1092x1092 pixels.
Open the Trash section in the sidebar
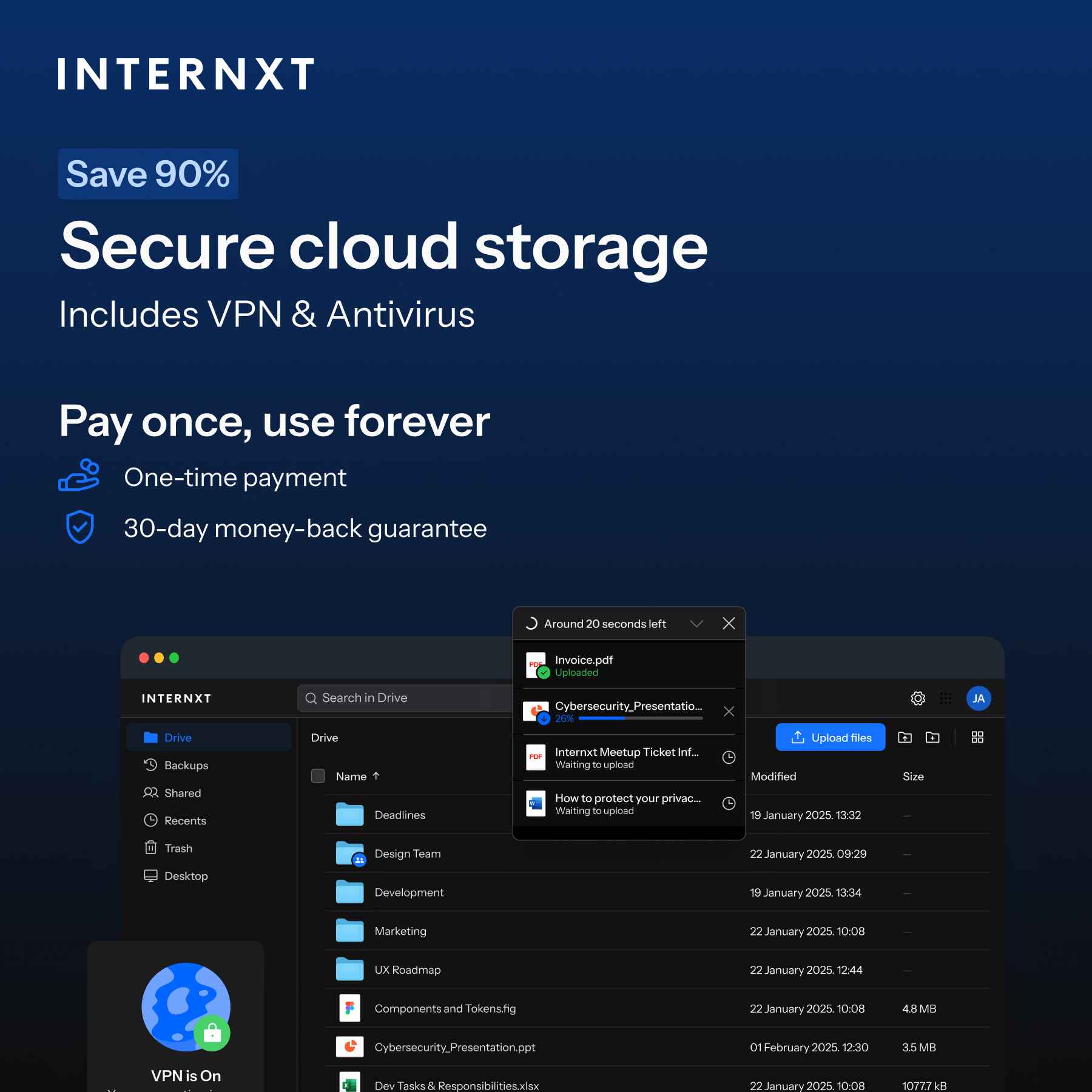tap(178, 848)
